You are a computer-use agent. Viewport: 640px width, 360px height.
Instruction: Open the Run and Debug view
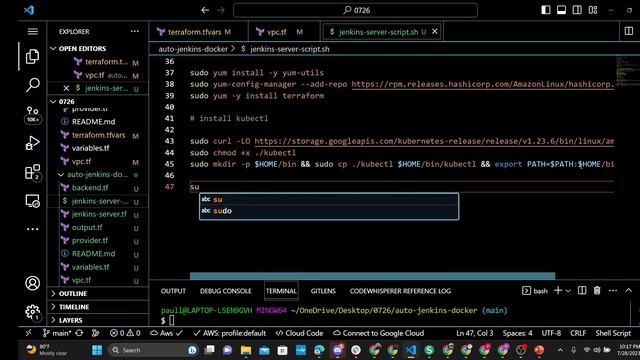[32, 143]
